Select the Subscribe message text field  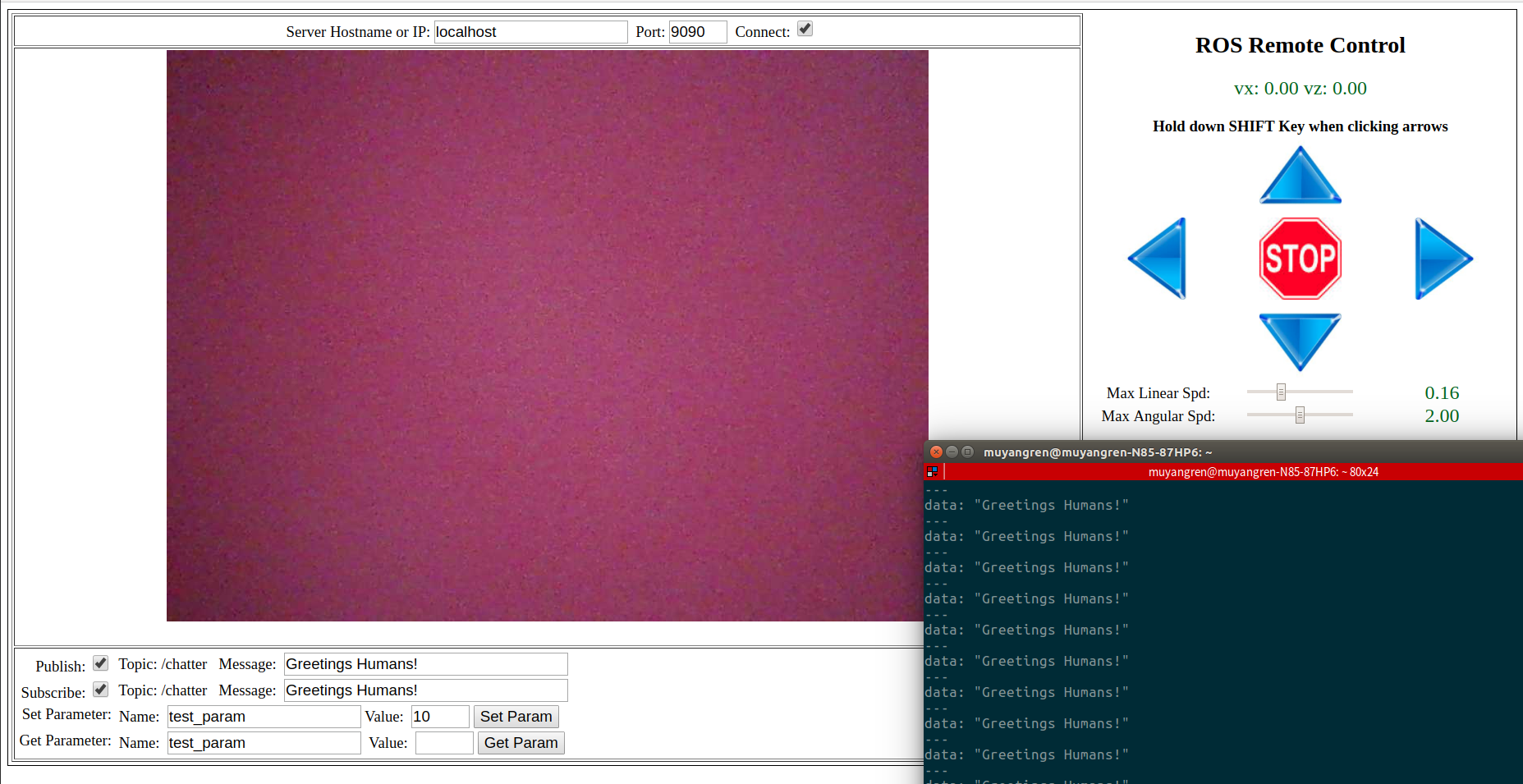(424, 690)
